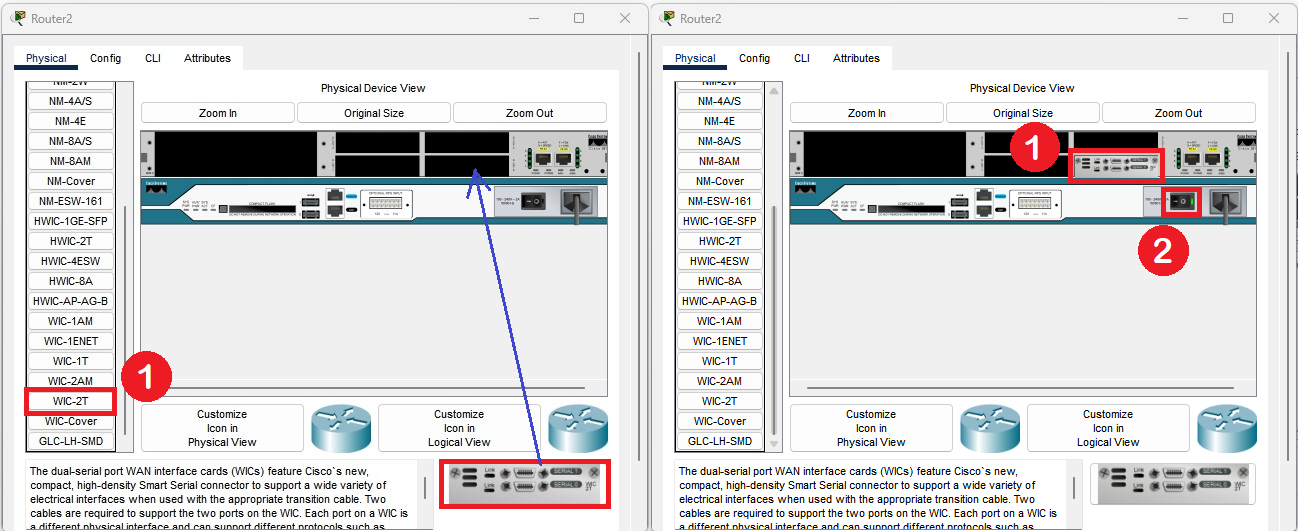Select WIC-1AM module in left window
This screenshot has height=531, width=1298.
click(x=71, y=321)
